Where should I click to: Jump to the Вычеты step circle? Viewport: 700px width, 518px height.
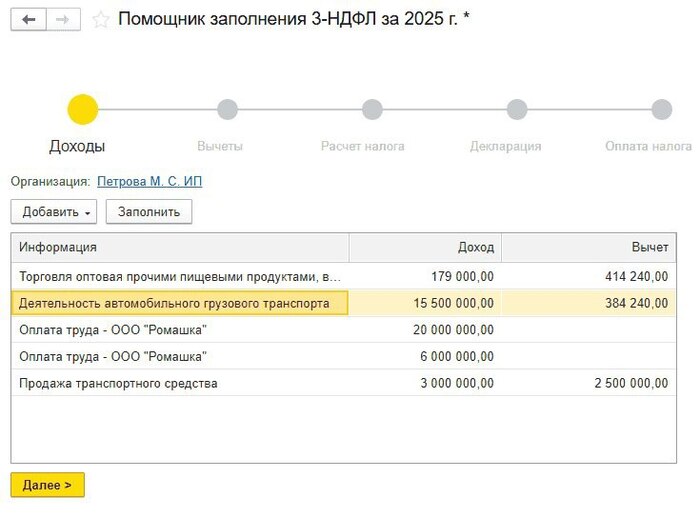[x=227, y=109]
